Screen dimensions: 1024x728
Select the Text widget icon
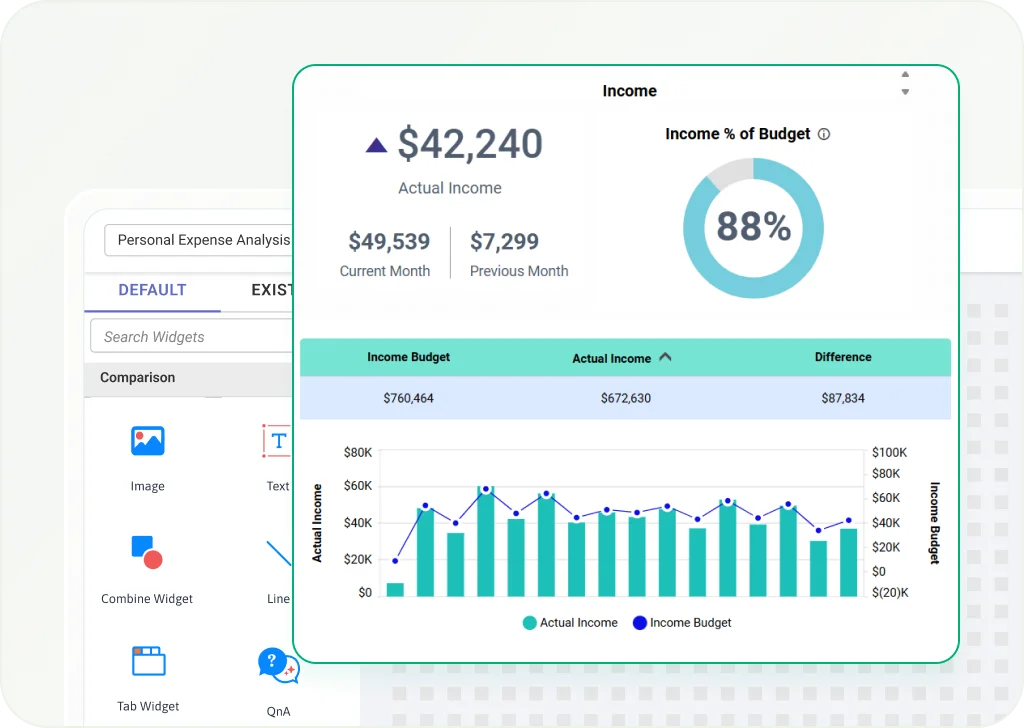tap(277, 441)
